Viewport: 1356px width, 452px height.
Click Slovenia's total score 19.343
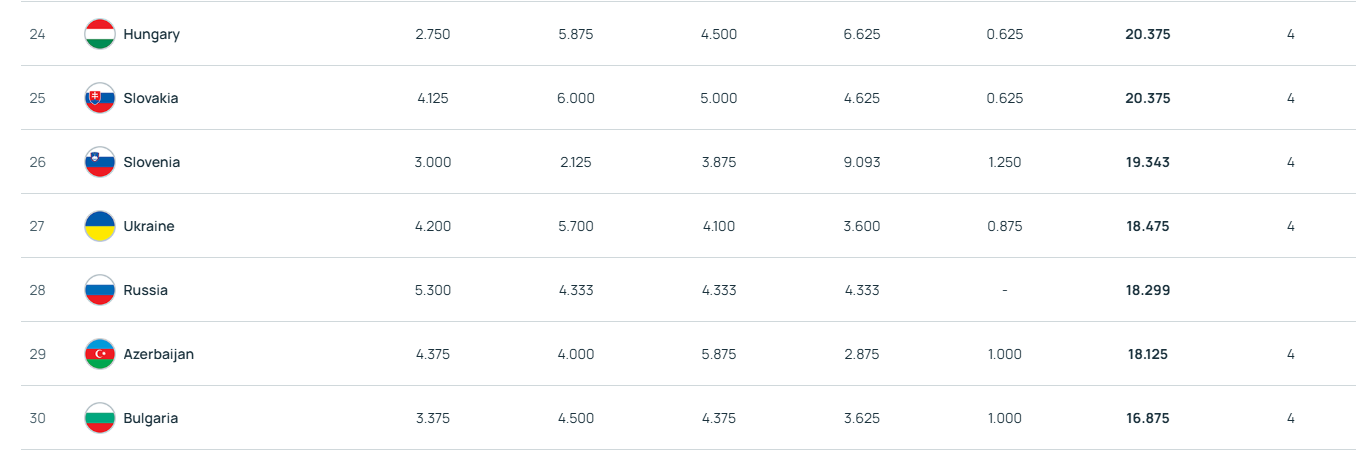1147,162
